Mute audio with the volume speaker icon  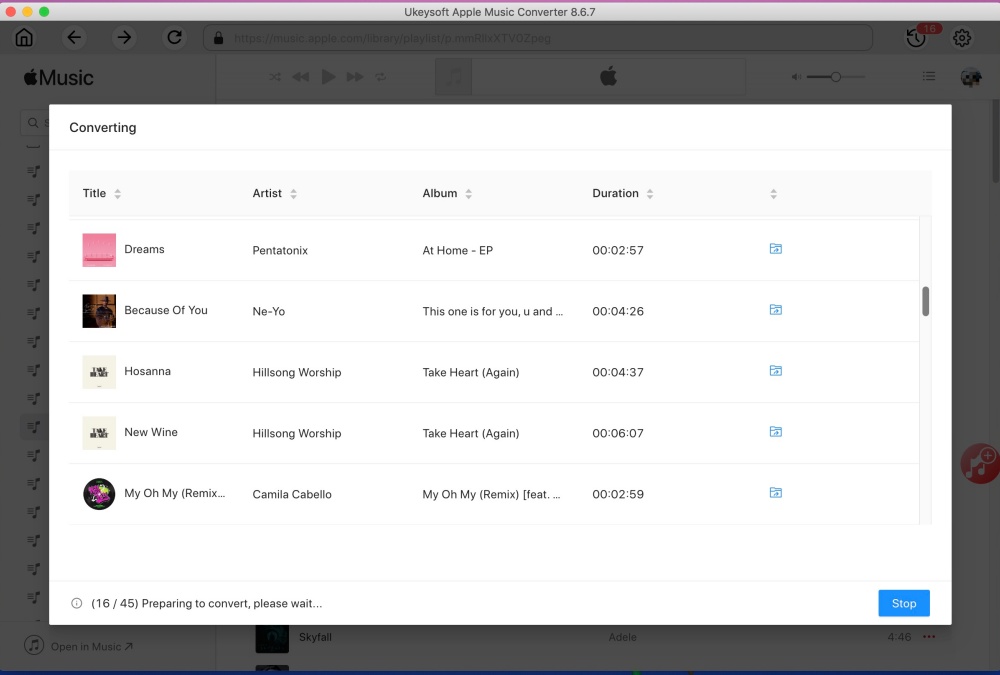pyautogui.click(x=795, y=76)
